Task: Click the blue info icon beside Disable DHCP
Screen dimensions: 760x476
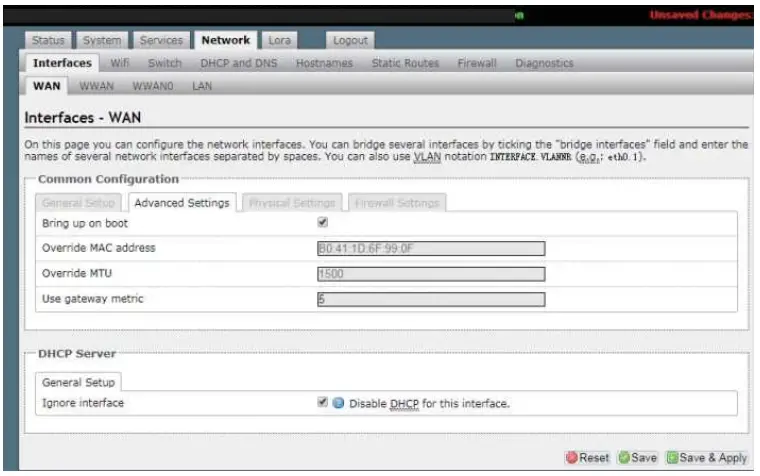Action: (x=338, y=403)
